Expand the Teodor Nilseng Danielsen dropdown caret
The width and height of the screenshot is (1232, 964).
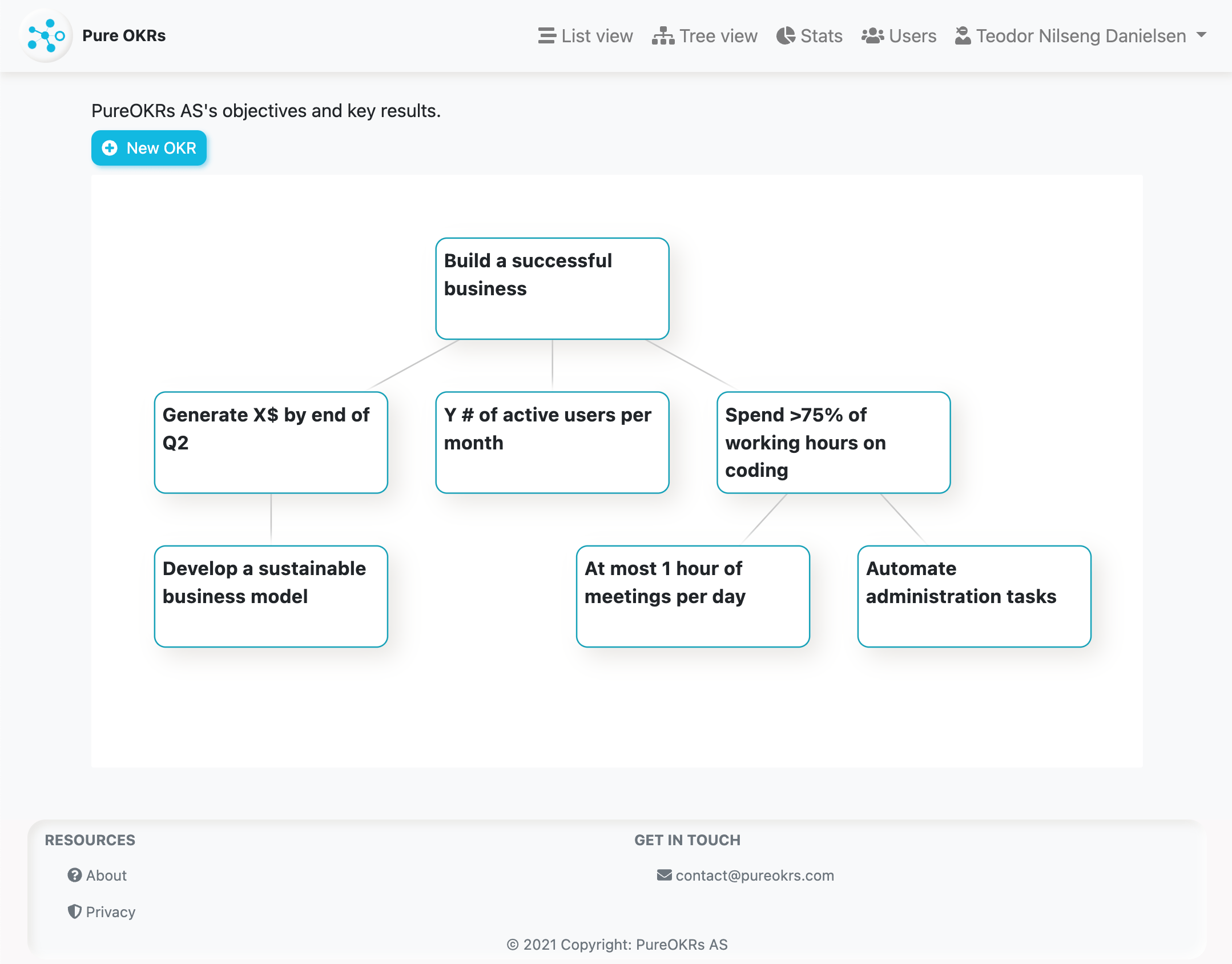click(x=1201, y=35)
